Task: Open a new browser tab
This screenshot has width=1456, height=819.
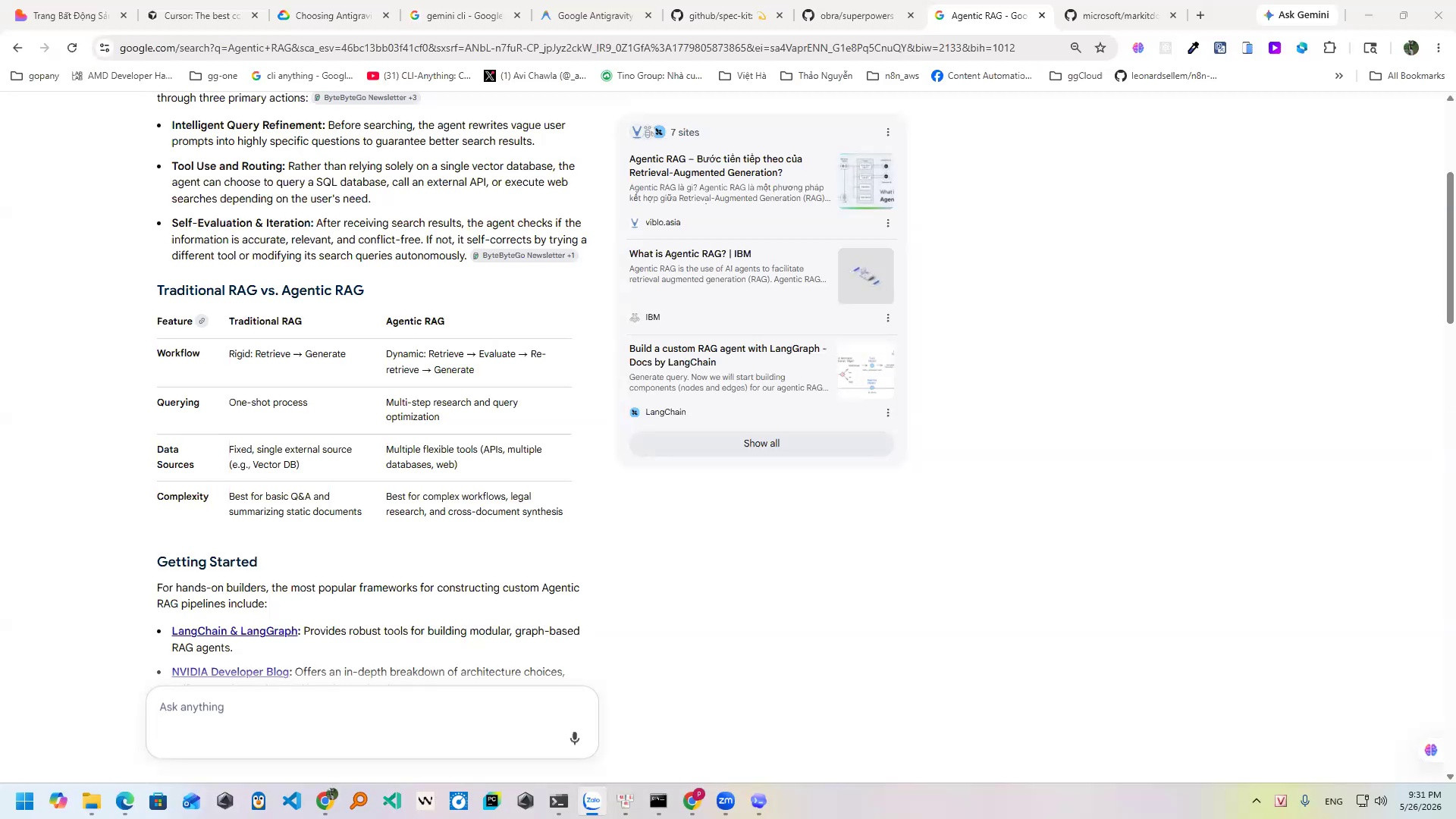Action: tap(1200, 15)
